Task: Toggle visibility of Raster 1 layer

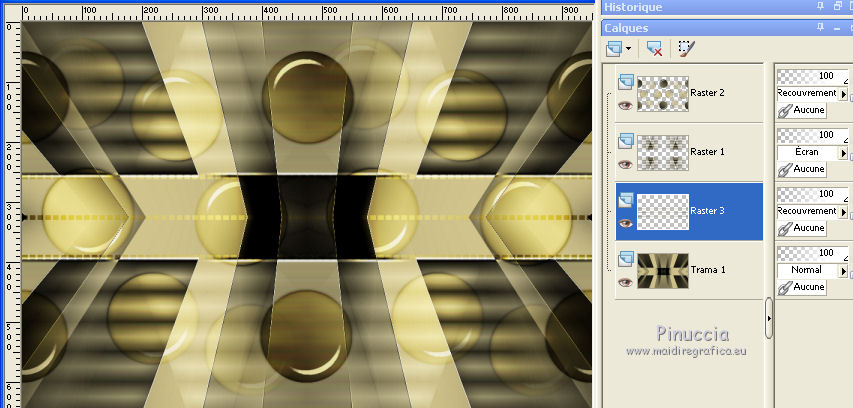Action: click(626, 164)
